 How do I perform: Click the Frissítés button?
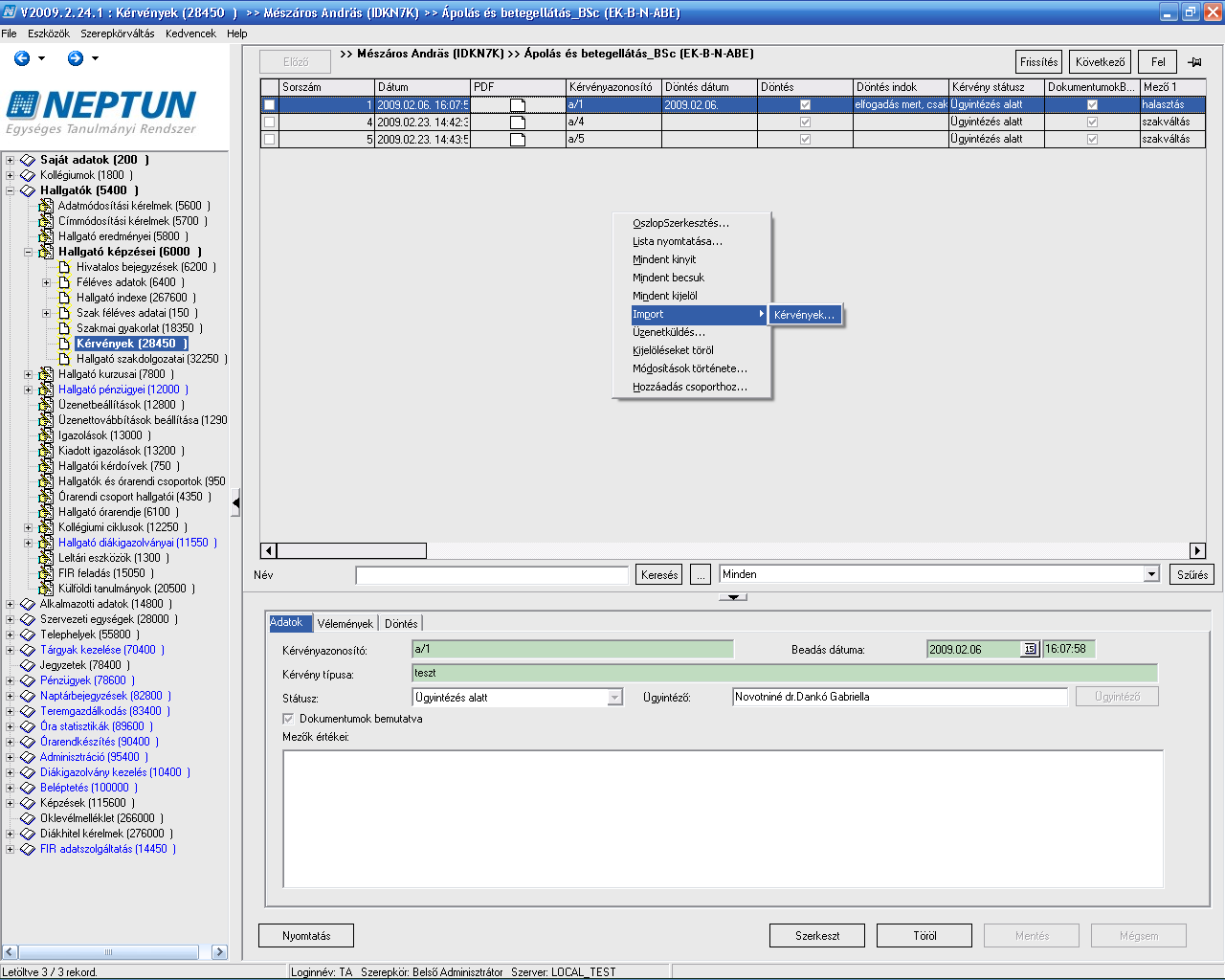[1038, 62]
